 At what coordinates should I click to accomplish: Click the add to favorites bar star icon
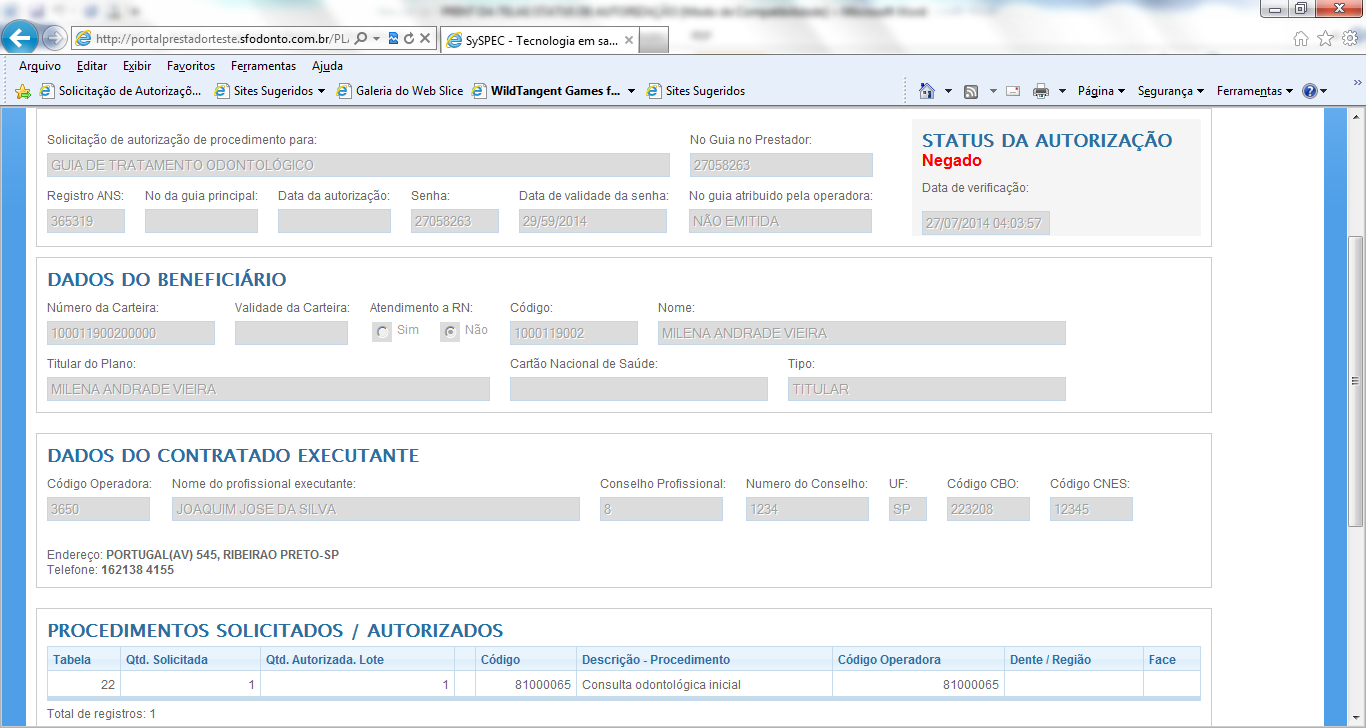(23, 91)
